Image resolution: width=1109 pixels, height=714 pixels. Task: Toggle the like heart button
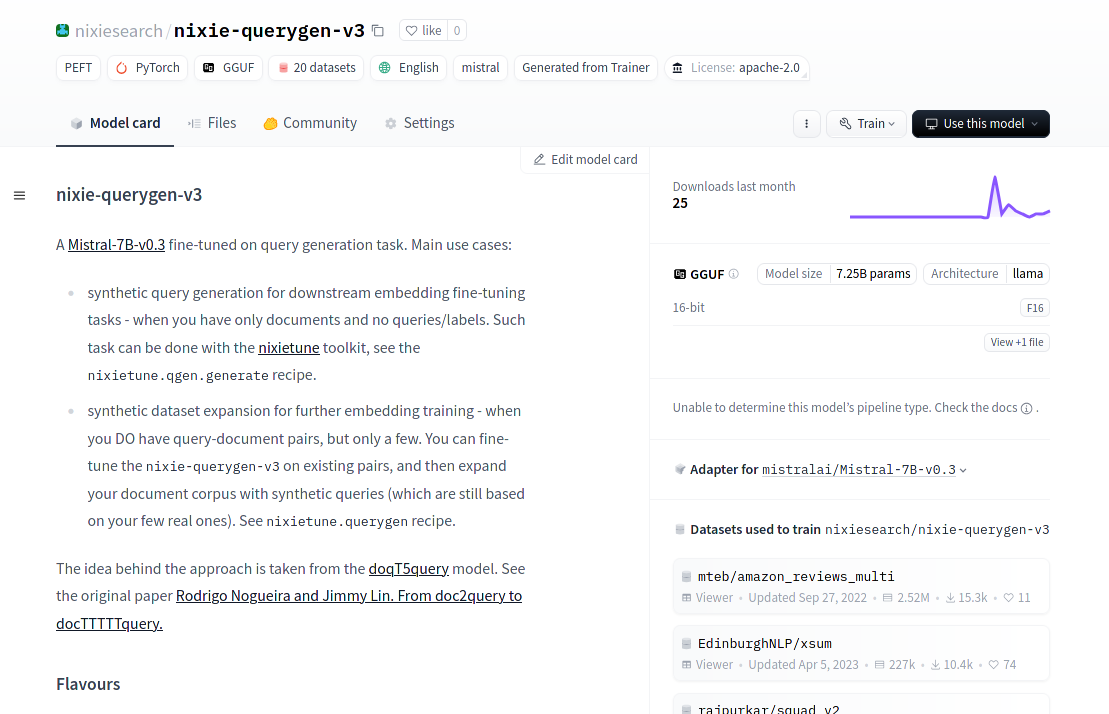pyautogui.click(x=423, y=31)
